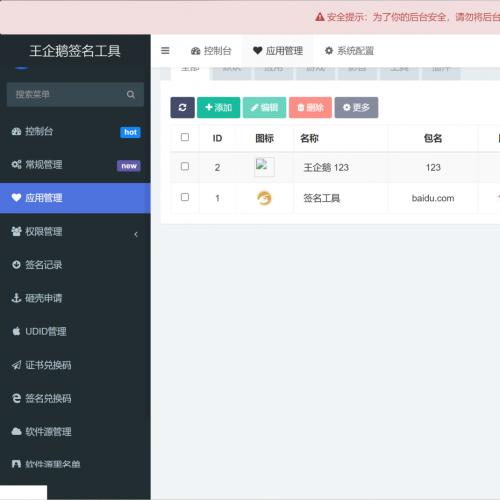Check the checkbox for row ID 1
The height and width of the screenshot is (500, 500).
pyautogui.click(x=185, y=197)
